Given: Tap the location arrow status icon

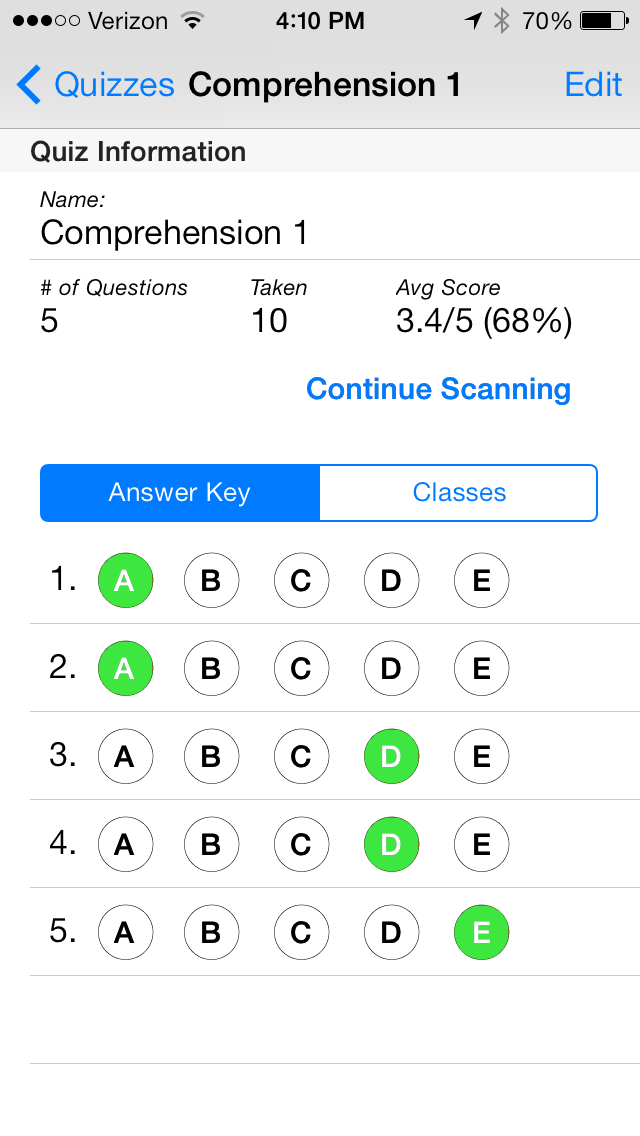Looking at the screenshot, I should [x=473, y=21].
